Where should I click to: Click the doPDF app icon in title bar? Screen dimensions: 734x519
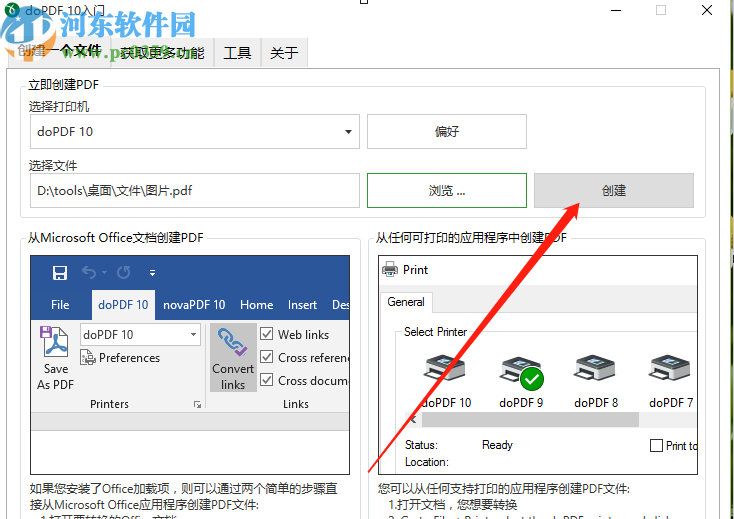[12, 10]
